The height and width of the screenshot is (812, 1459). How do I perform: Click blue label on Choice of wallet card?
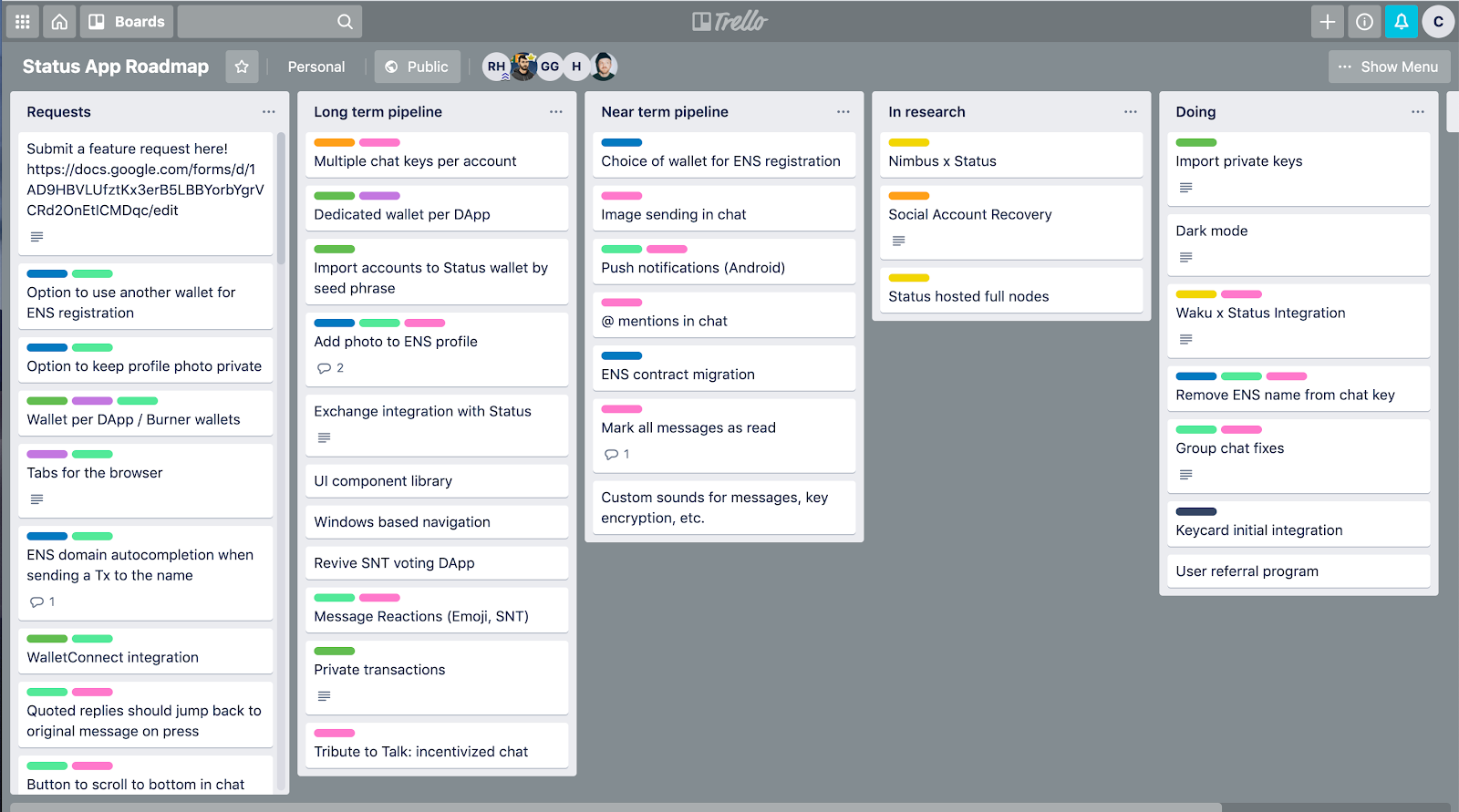pos(621,142)
